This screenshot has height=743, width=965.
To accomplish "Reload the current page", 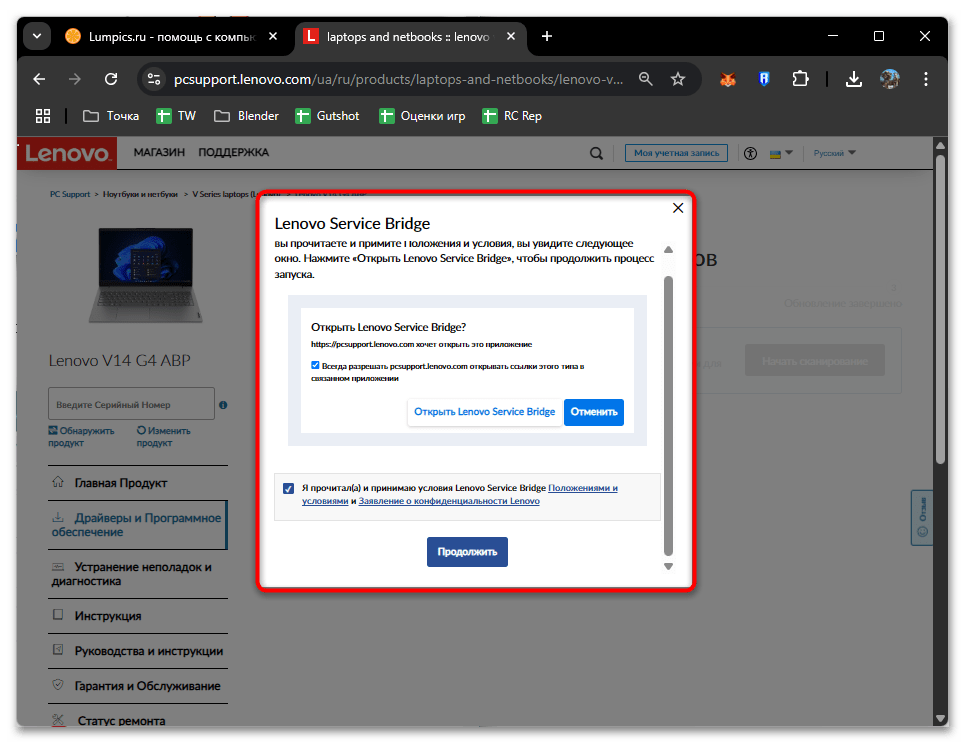I will click(111, 79).
